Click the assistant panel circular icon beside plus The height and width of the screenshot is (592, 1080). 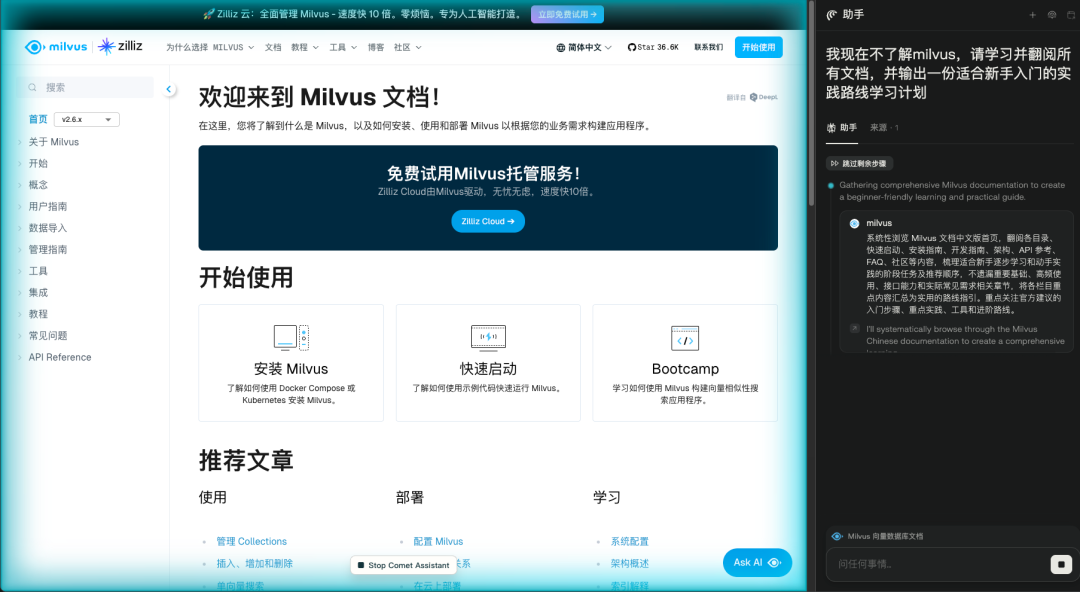[x=1052, y=14]
